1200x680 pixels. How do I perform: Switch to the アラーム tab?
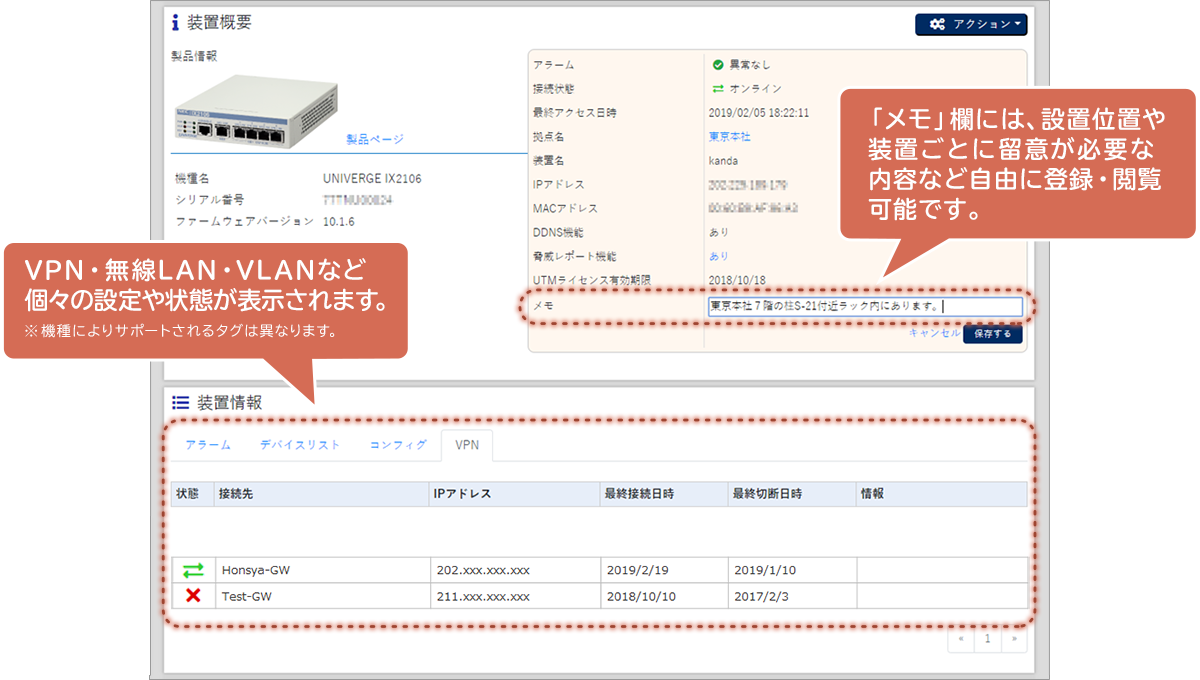coord(208,445)
